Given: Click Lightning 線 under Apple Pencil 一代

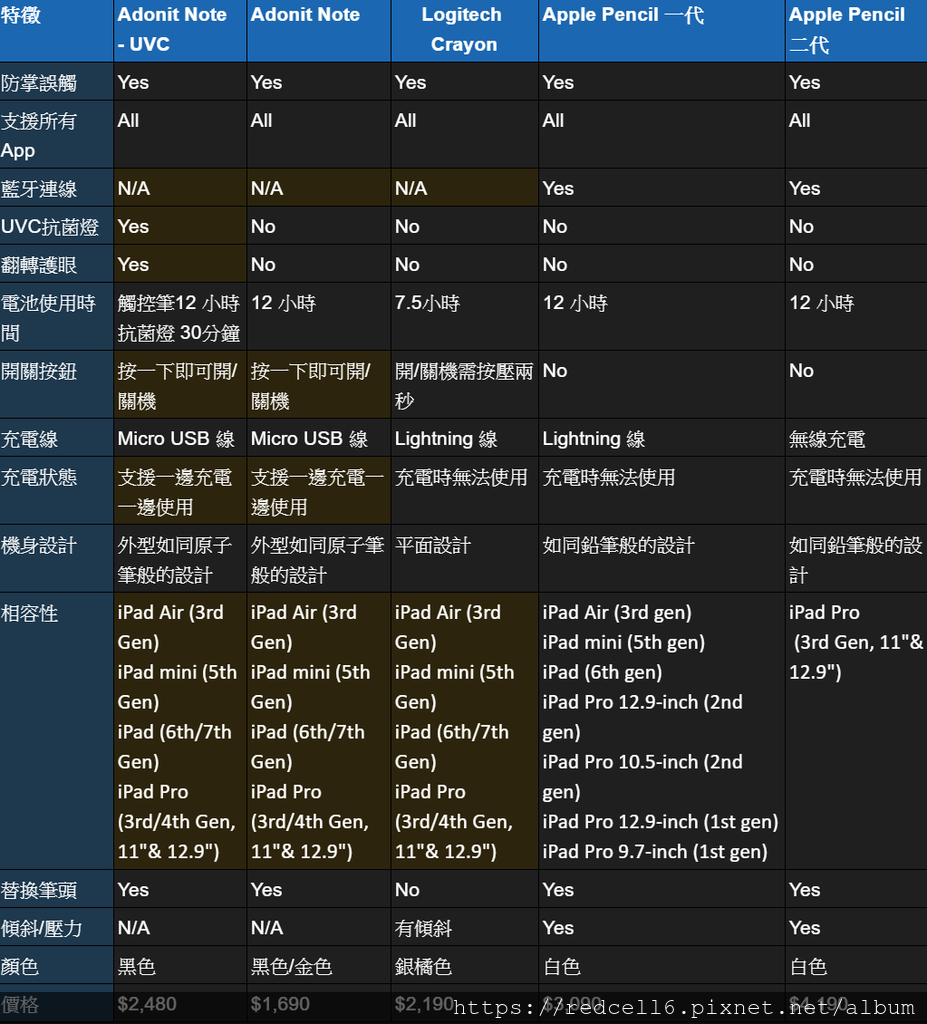Looking at the screenshot, I should point(662,438).
